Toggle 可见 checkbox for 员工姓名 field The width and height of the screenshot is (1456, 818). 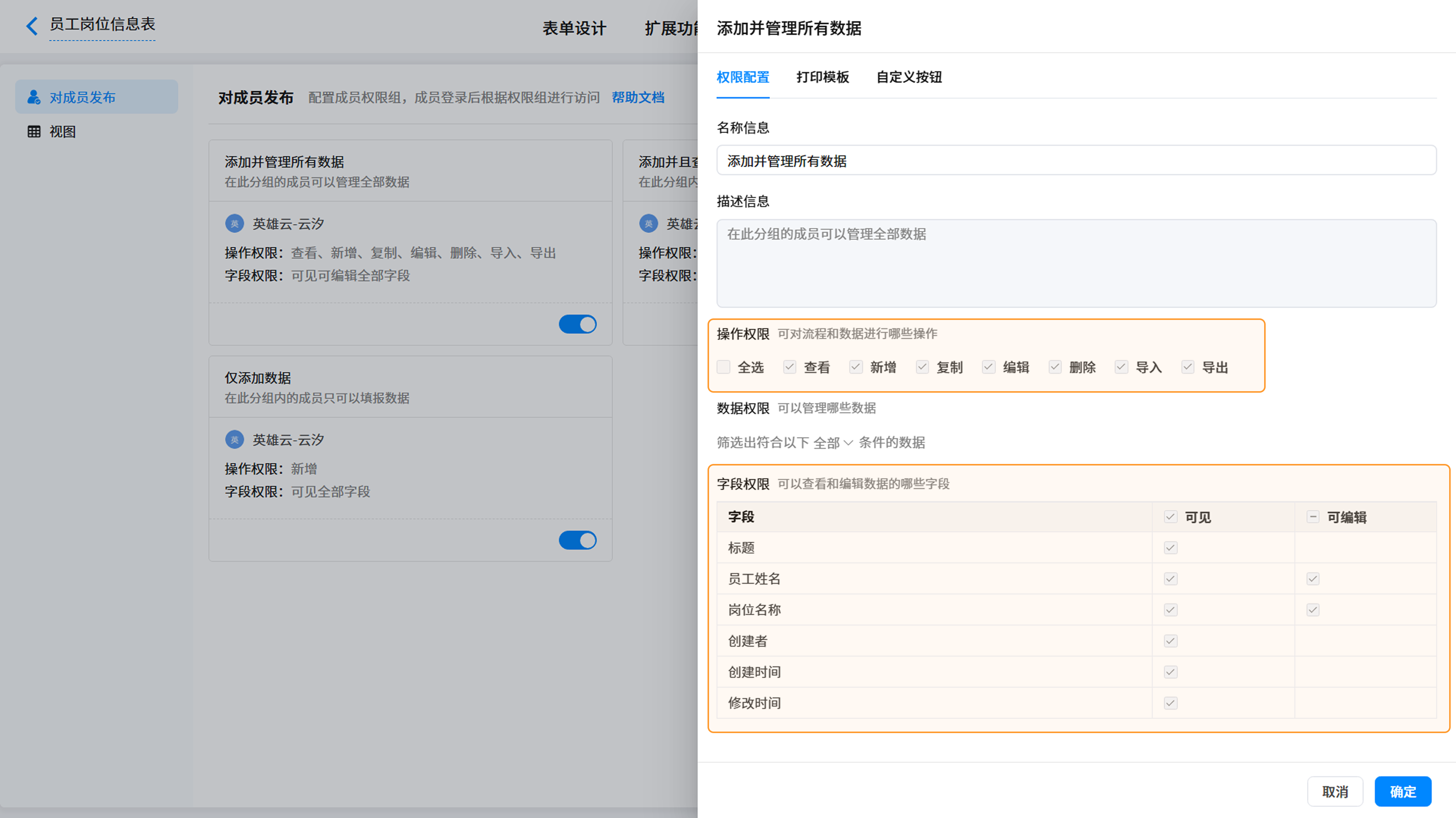point(1170,579)
